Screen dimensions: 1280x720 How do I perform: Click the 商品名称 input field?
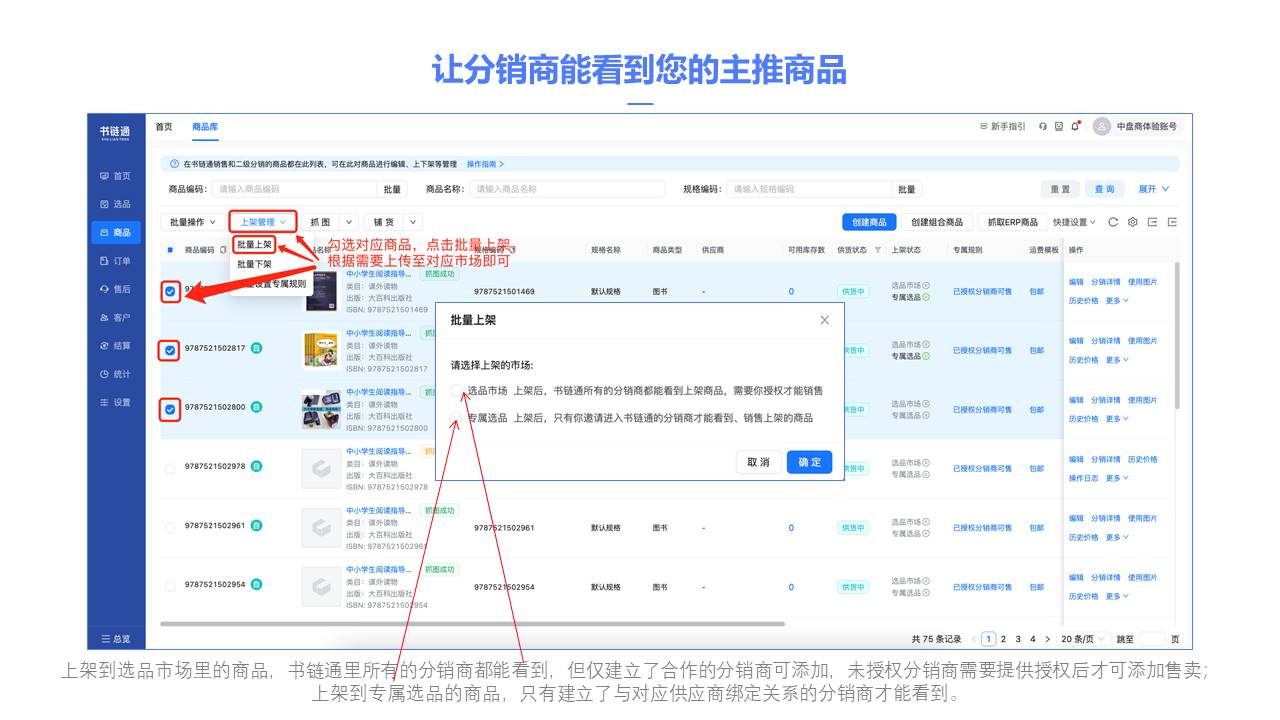567,189
